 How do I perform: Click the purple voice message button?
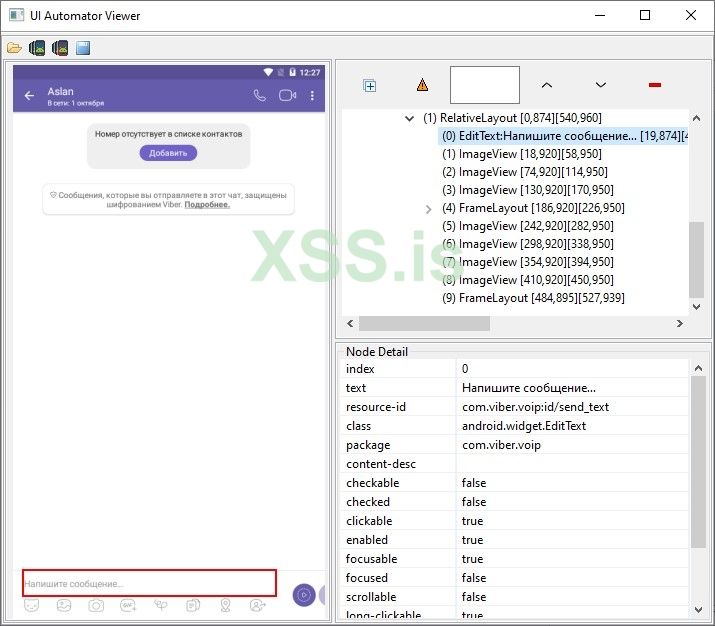pyautogui.click(x=304, y=595)
